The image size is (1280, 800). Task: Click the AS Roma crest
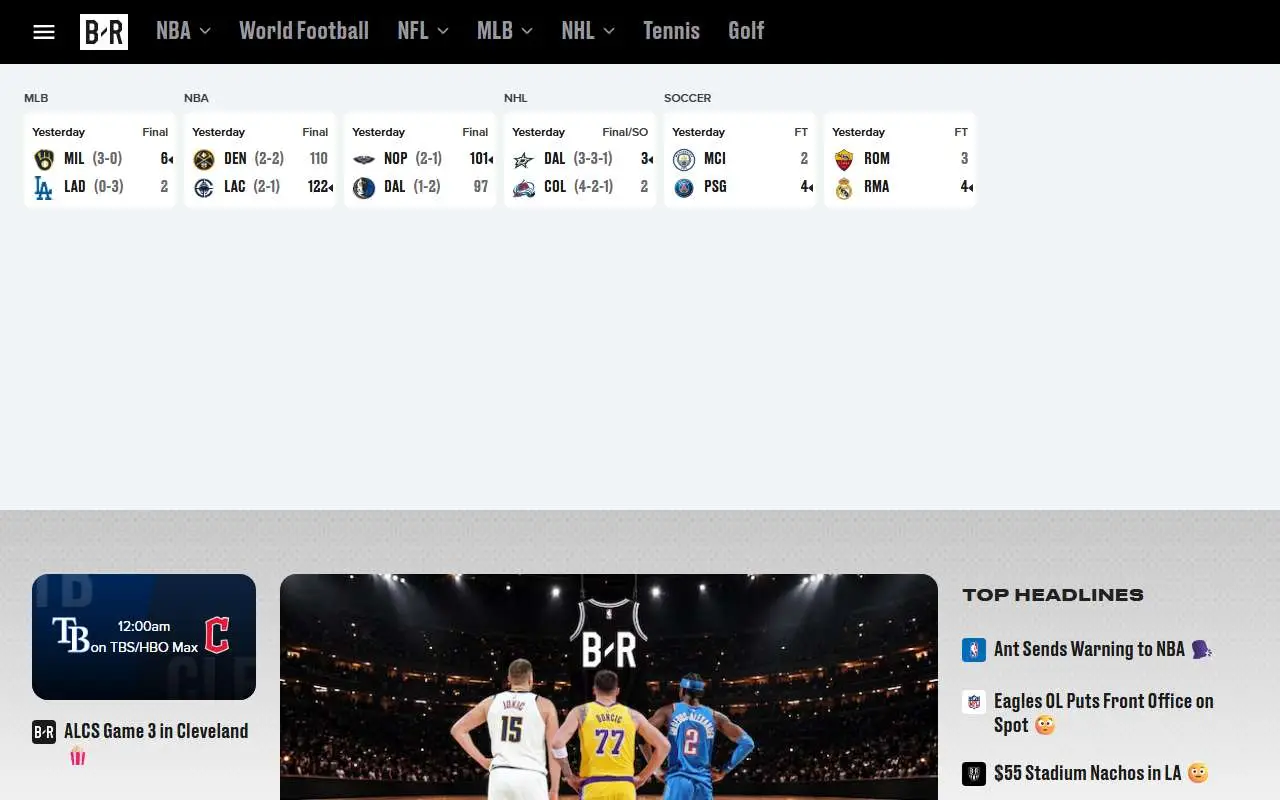(844, 159)
